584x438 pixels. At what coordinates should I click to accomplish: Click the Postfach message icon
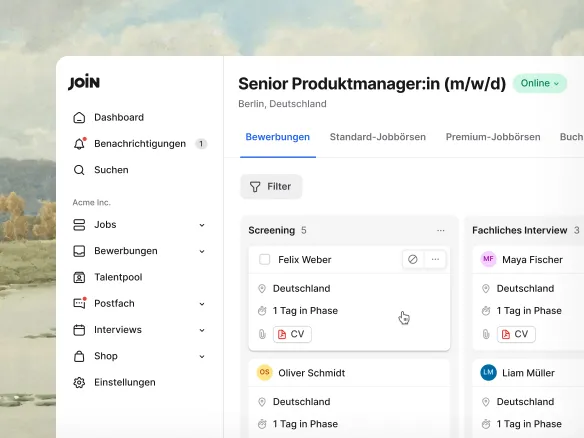[79, 303]
